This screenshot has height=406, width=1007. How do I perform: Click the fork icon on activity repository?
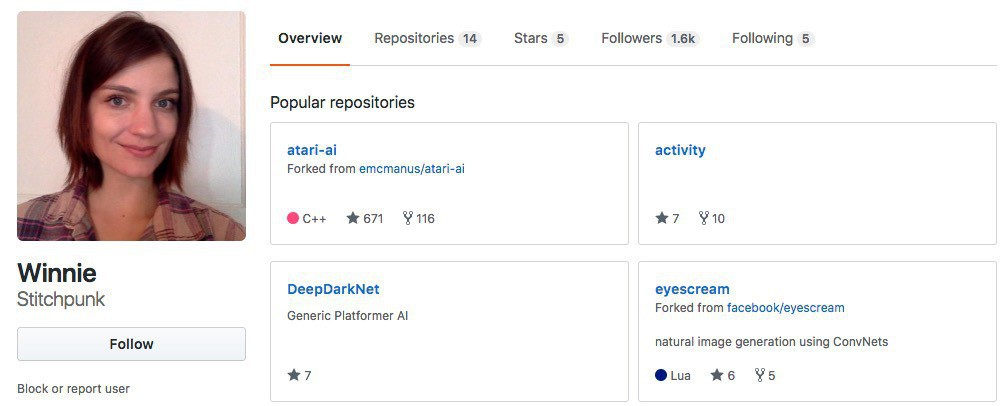pyautogui.click(x=704, y=218)
